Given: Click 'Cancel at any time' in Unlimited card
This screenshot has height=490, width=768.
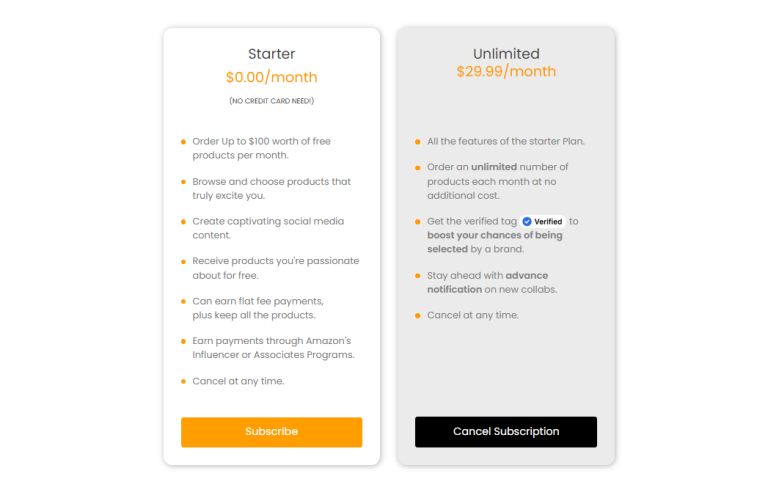Looking at the screenshot, I should click(x=473, y=315).
